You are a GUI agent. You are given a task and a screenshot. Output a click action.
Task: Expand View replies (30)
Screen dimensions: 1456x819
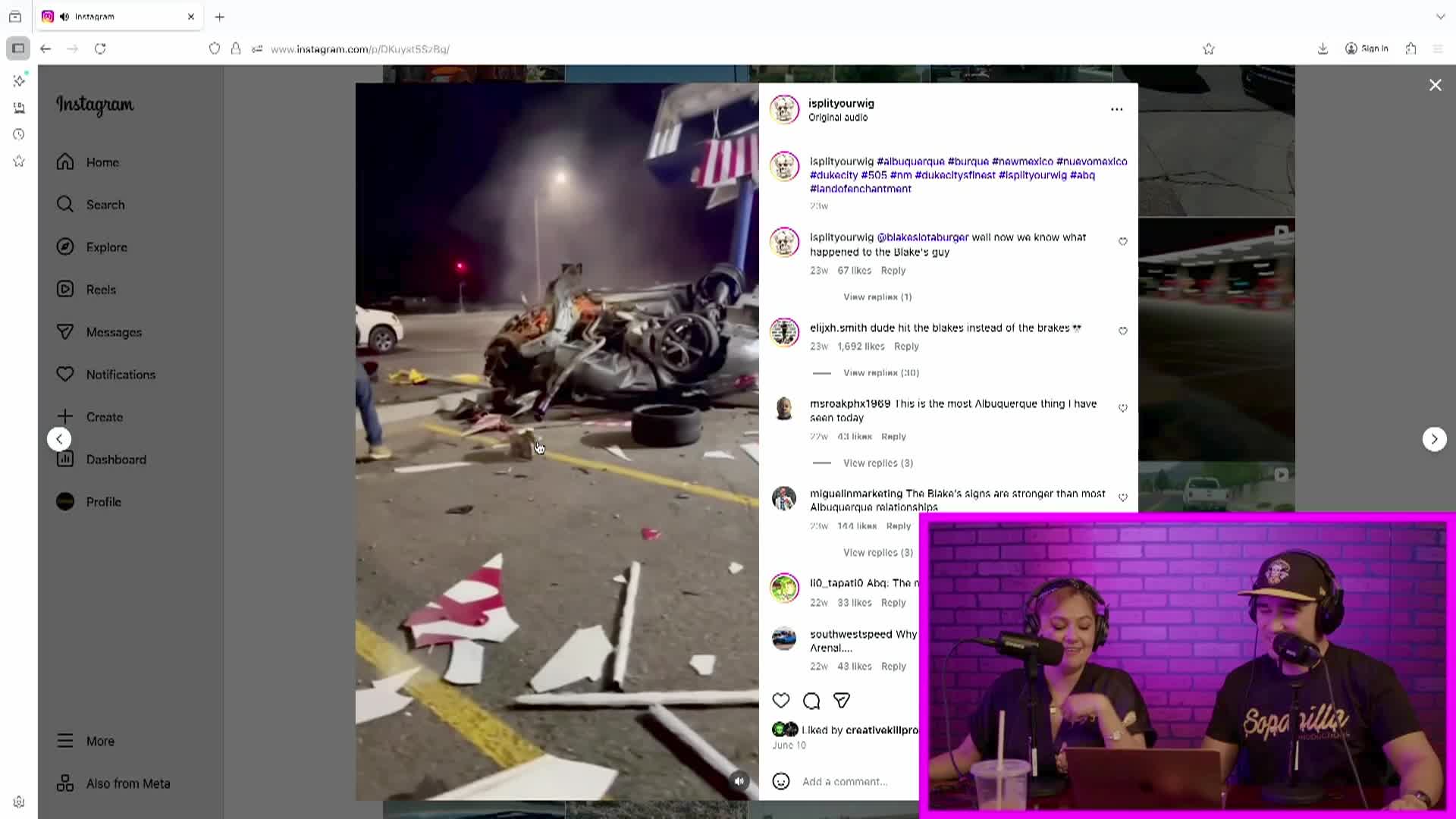click(880, 373)
